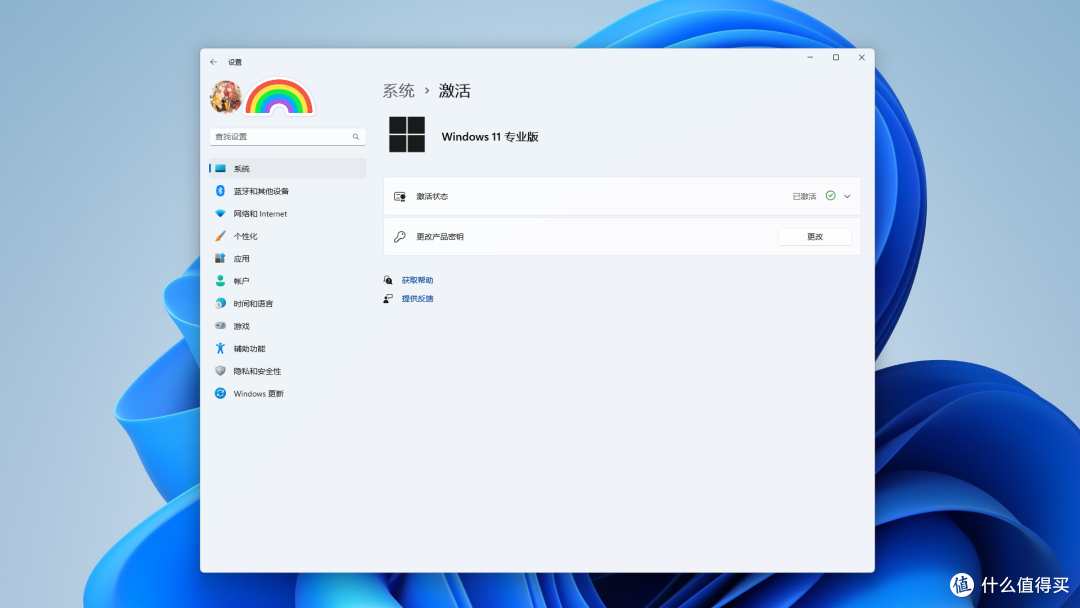This screenshot has height=608, width=1080.
Task: Open 网络和 Internet settings
Action: [288, 213]
